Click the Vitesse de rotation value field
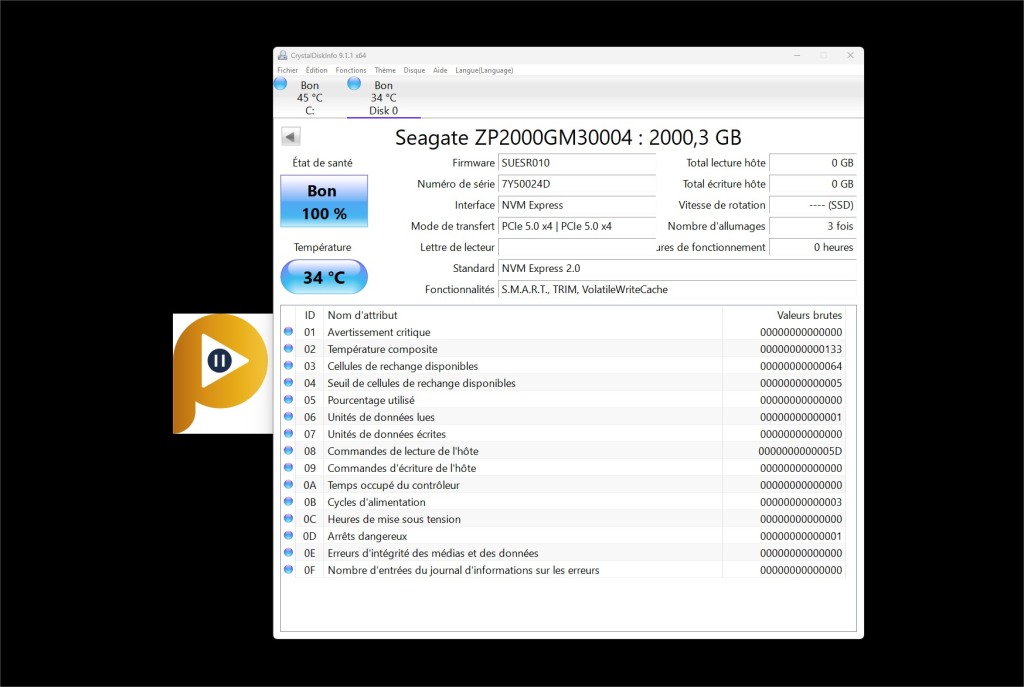The width and height of the screenshot is (1024, 687). tap(812, 205)
